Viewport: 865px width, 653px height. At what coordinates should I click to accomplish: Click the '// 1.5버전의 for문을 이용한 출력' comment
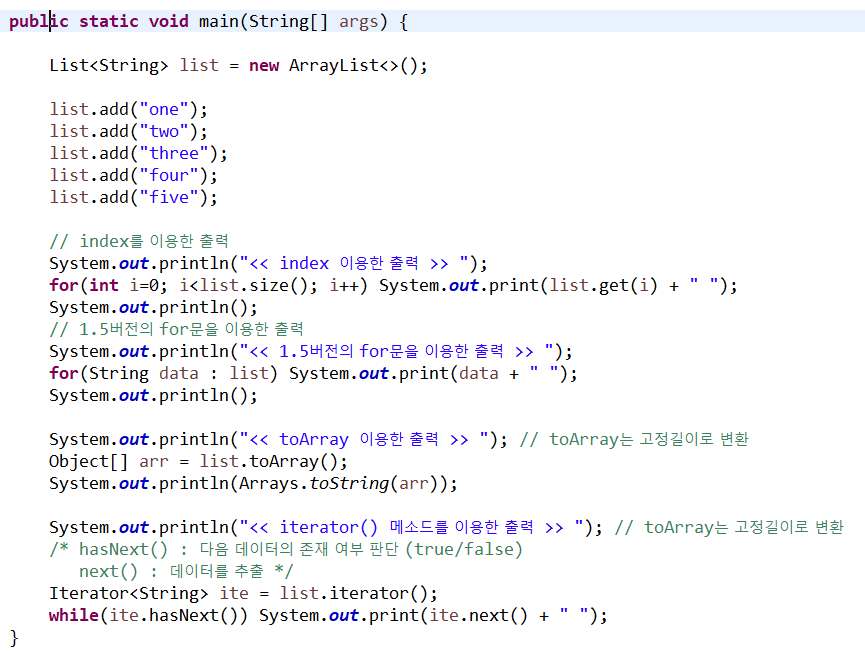(x=177, y=329)
